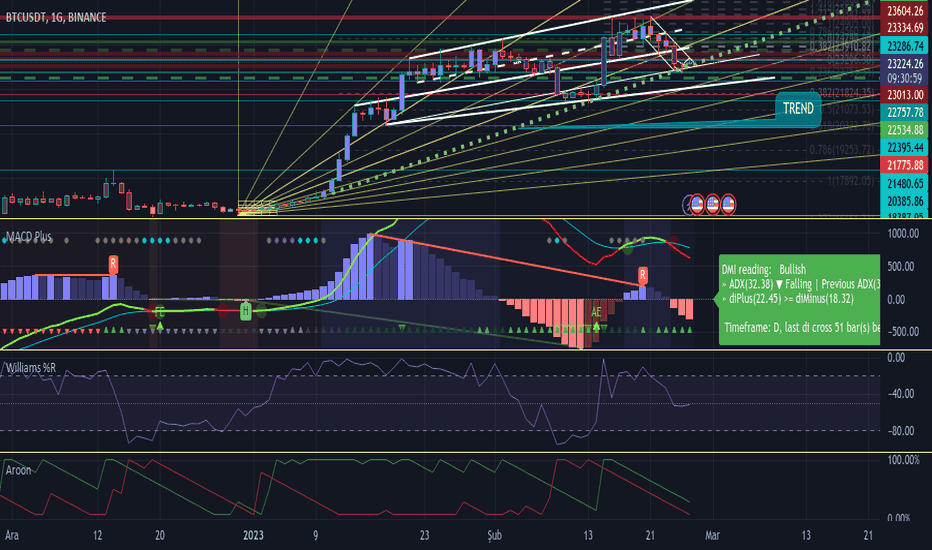Click the 1000.00 value on MACD scale

tap(903, 234)
